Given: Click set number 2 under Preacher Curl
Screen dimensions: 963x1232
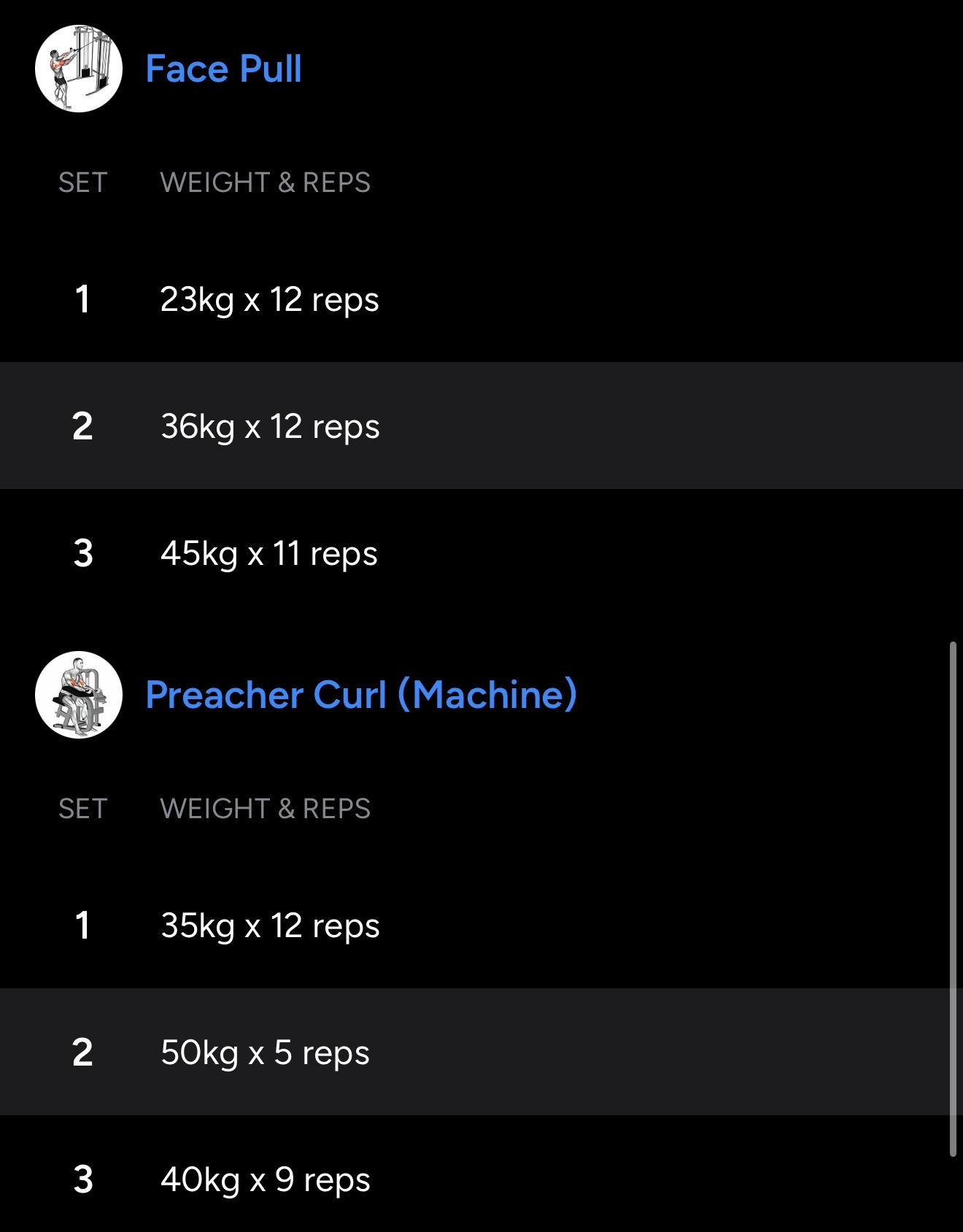Looking at the screenshot, I should tap(82, 1053).
